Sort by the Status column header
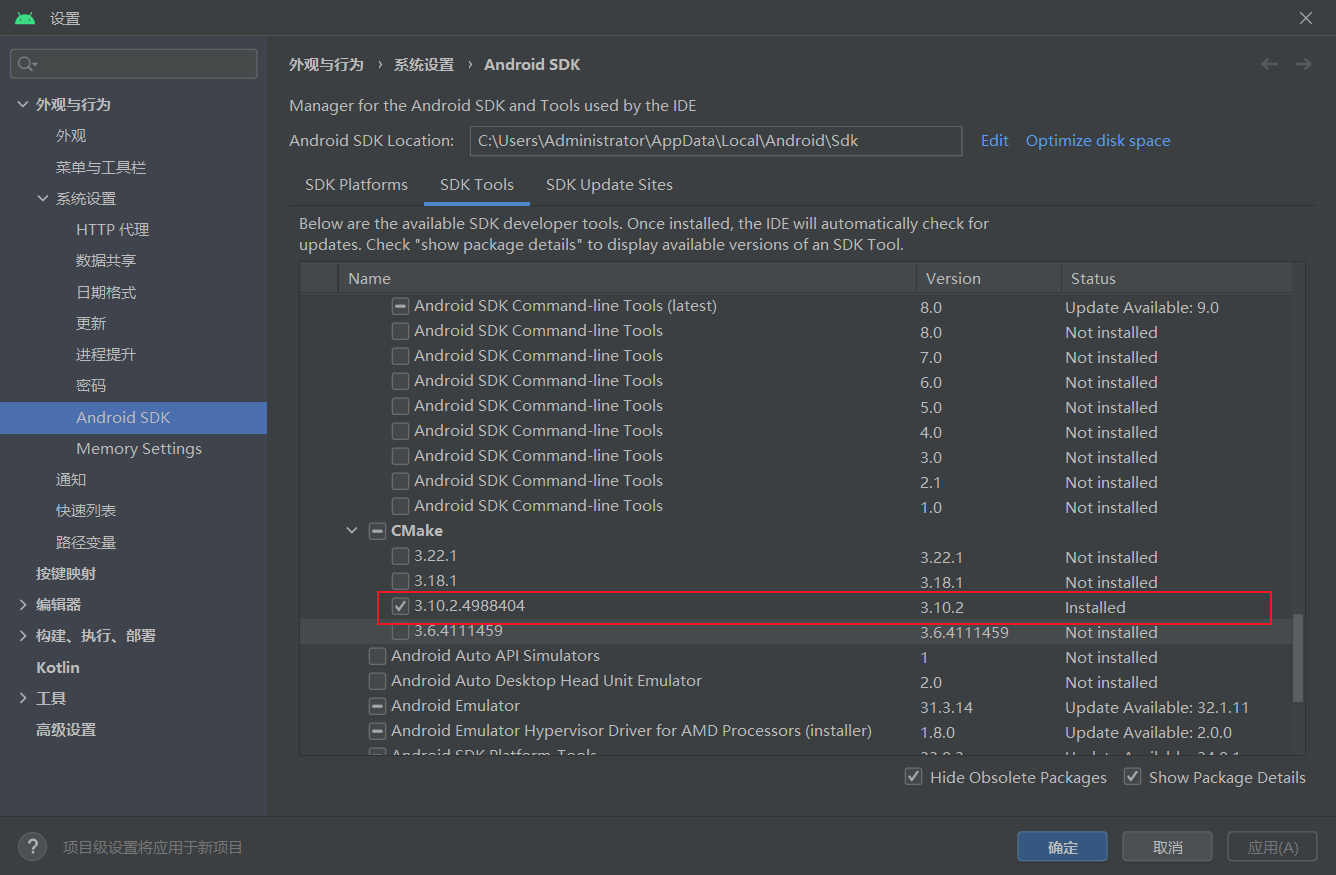The width and height of the screenshot is (1336, 875). tap(1176, 278)
